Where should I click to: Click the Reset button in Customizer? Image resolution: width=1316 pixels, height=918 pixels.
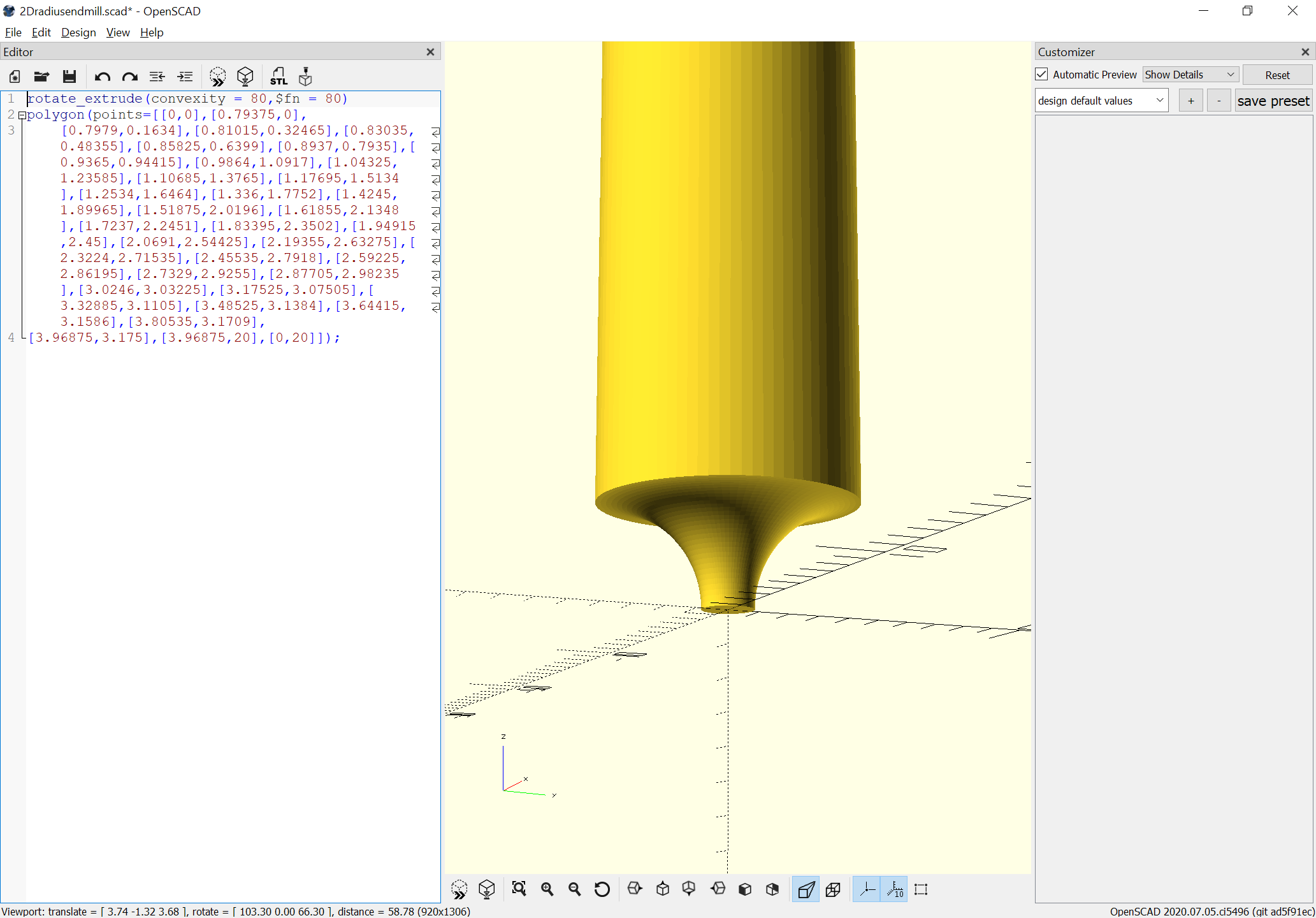pos(1277,75)
